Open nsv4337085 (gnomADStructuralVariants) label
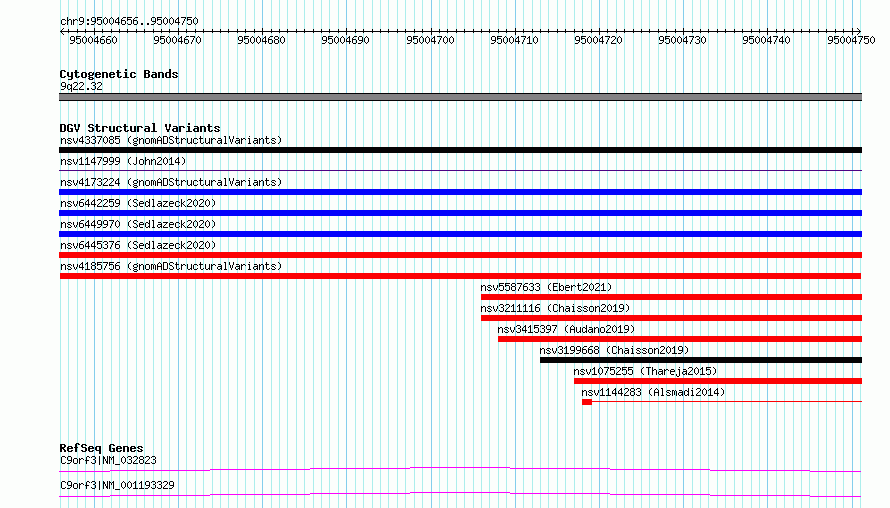 click(x=171, y=140)
